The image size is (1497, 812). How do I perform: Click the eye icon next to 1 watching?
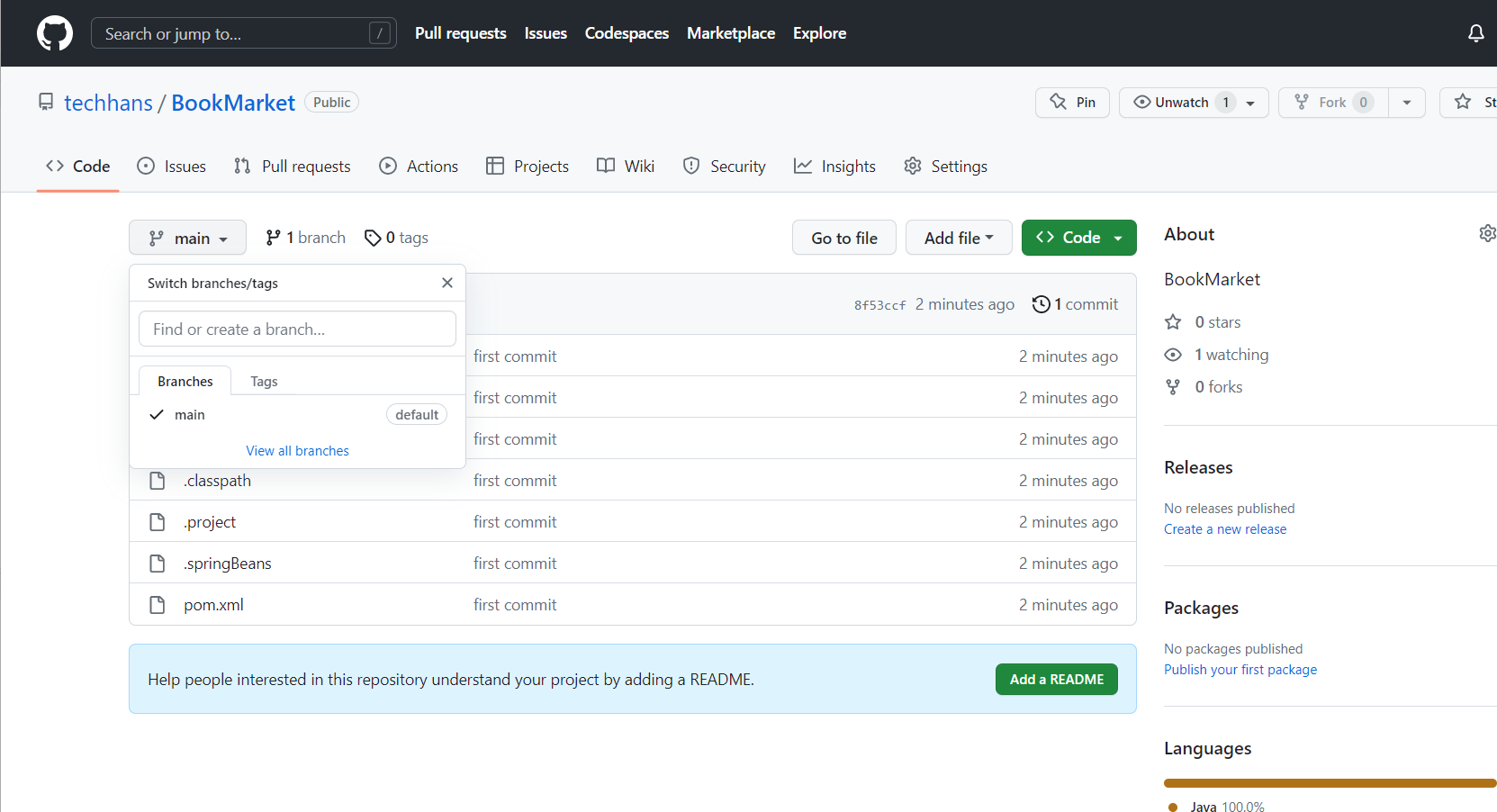click(x=1173, y=355)
